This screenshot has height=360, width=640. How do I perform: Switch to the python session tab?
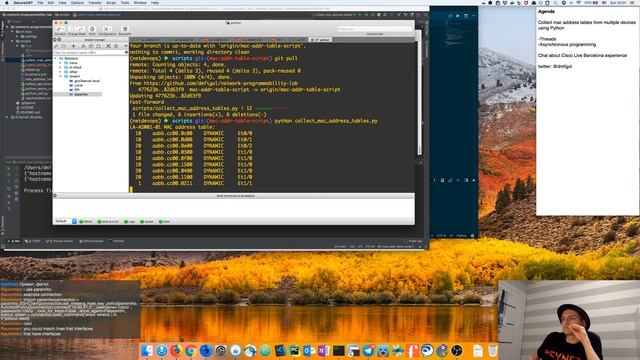pyautogui.click(x=320, y=40)
